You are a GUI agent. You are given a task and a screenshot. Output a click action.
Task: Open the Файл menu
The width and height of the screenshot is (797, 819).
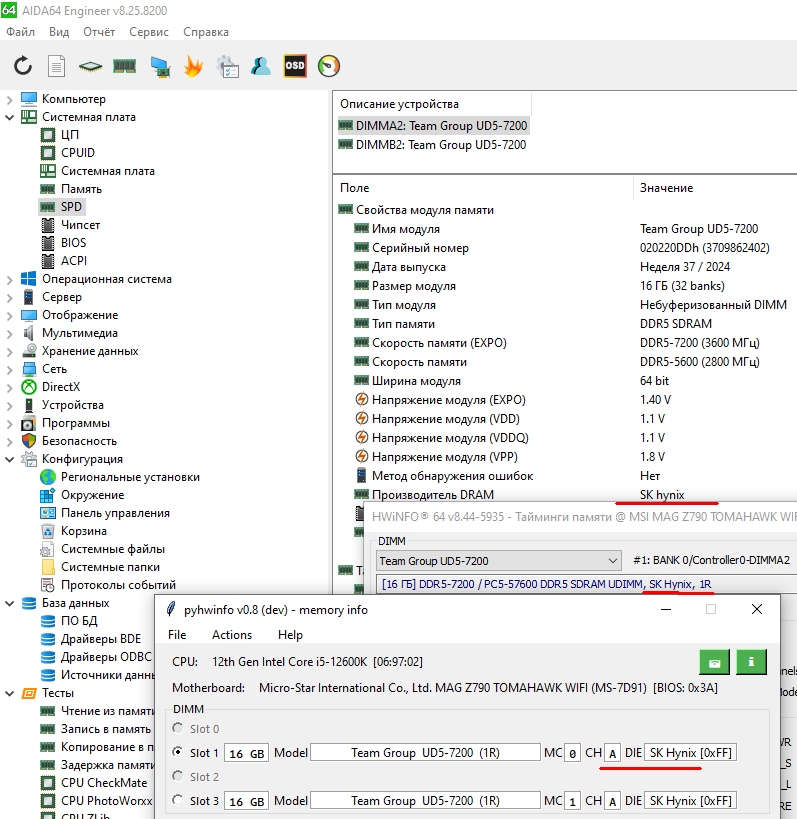click(x=20, y=32)
